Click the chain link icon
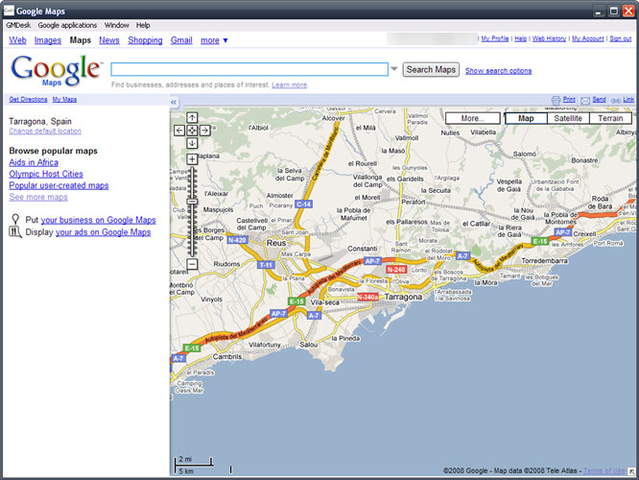639x480 pixels. point(616,101)
